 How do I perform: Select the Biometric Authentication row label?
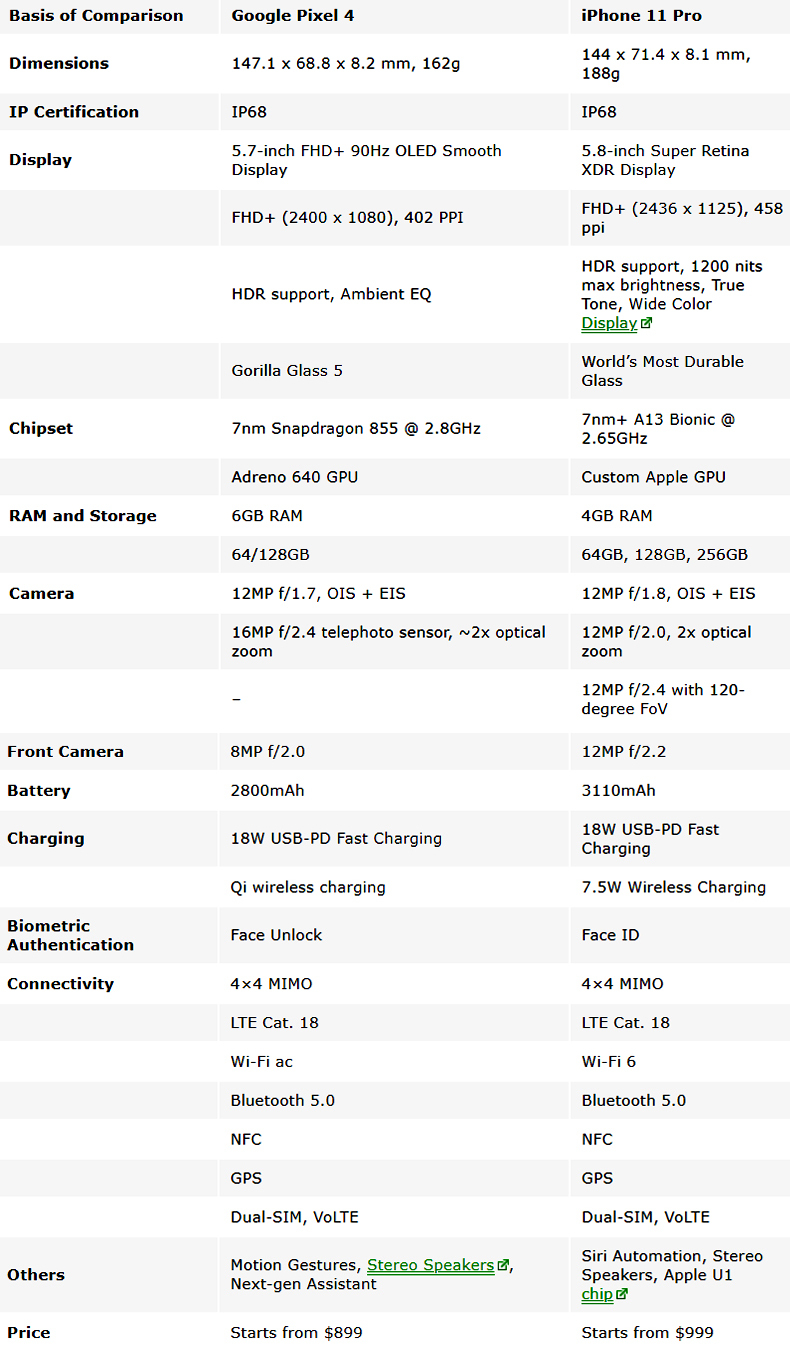pyautogui.click(x=70, y=935)
